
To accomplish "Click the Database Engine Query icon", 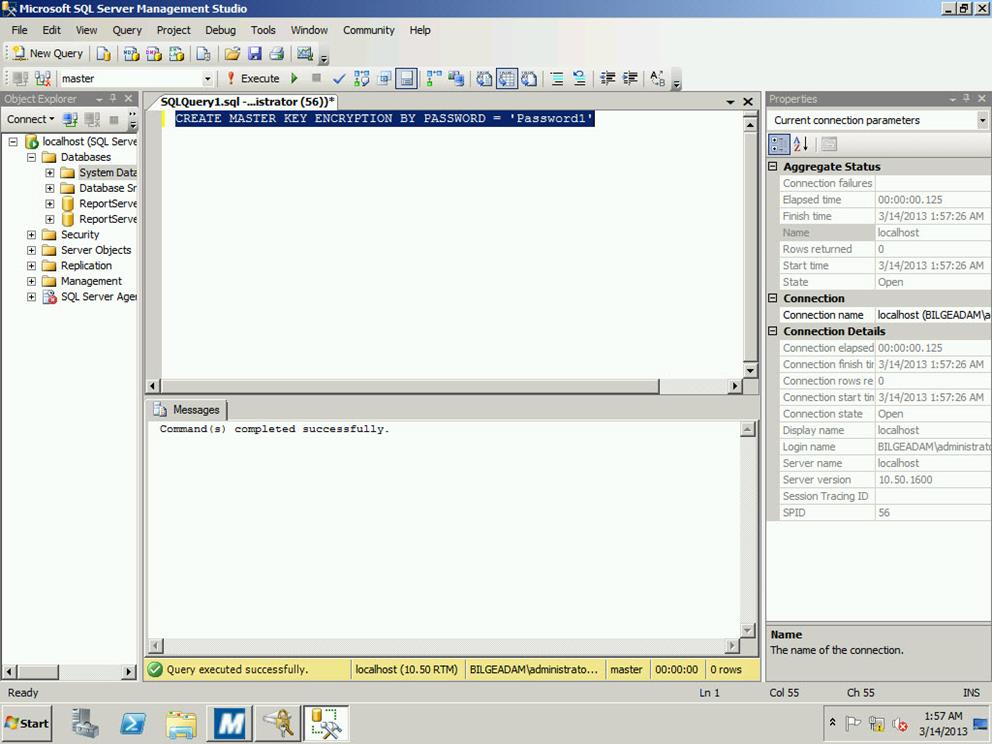I will [103, 54].
